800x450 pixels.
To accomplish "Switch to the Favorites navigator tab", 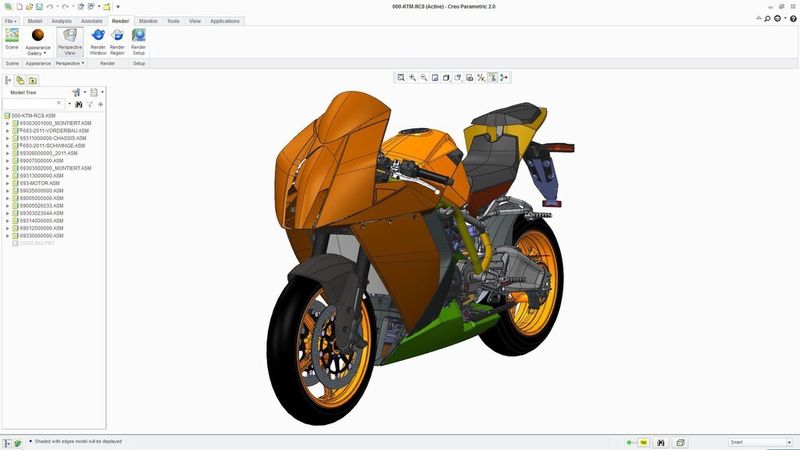I will [x=33, y=80].
